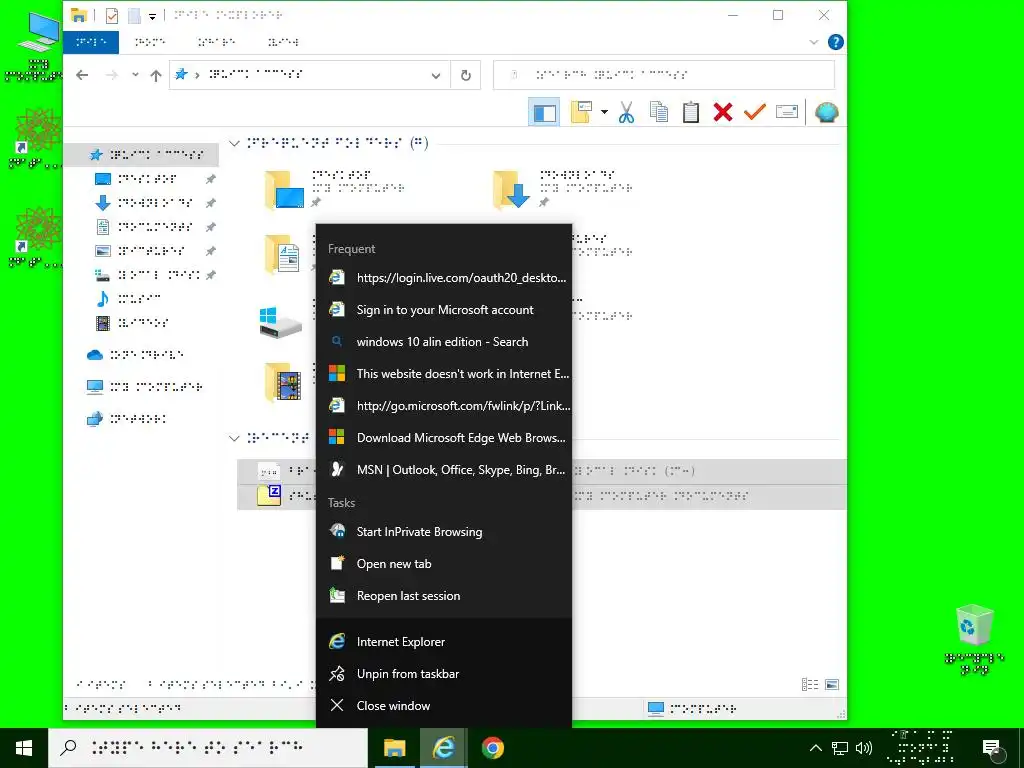1024x768 pixels.
Task: Select the Desktop folder tile in content area
Action: point(336,189)
